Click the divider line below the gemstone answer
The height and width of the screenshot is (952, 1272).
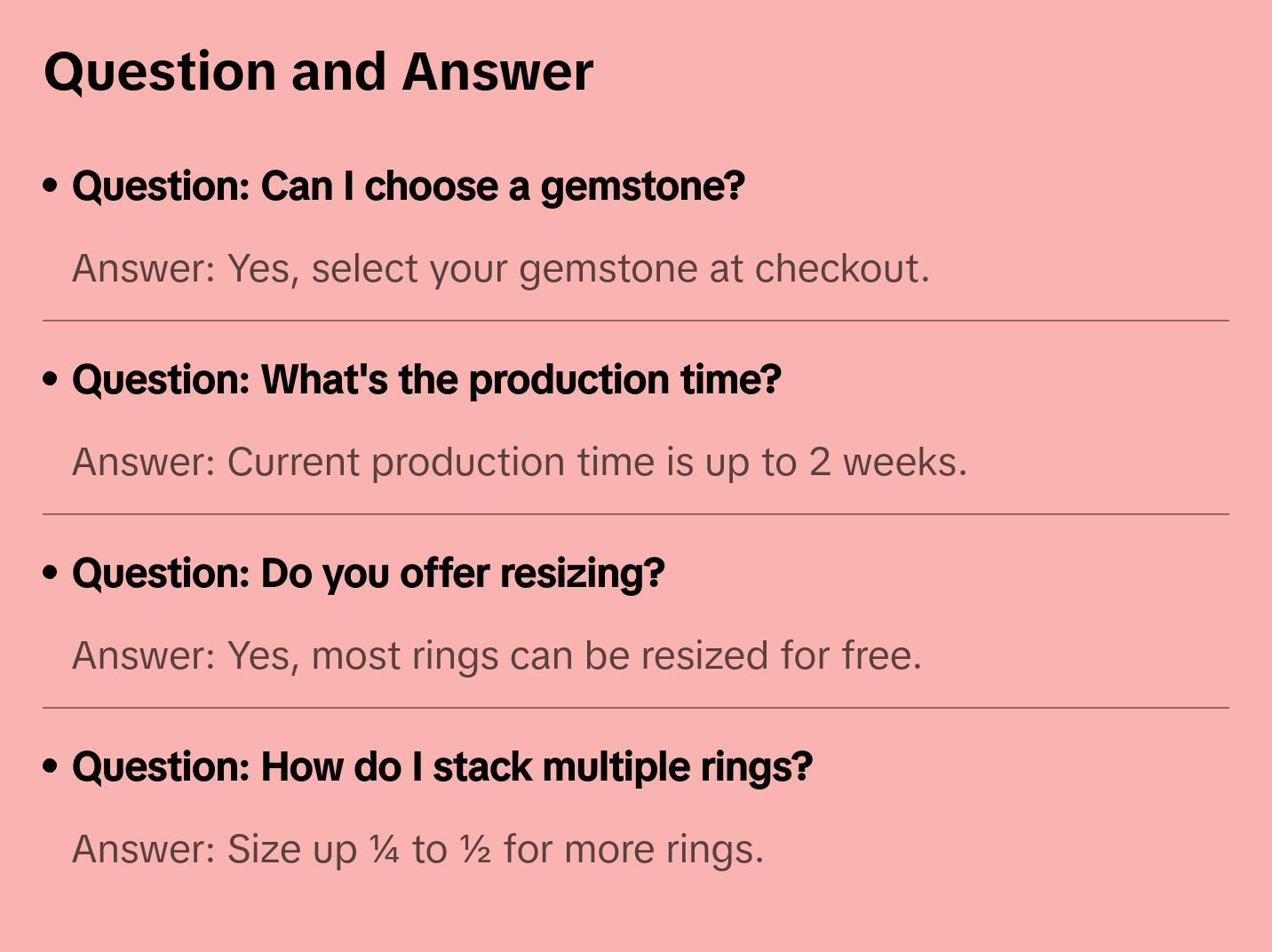click(636, 321)
